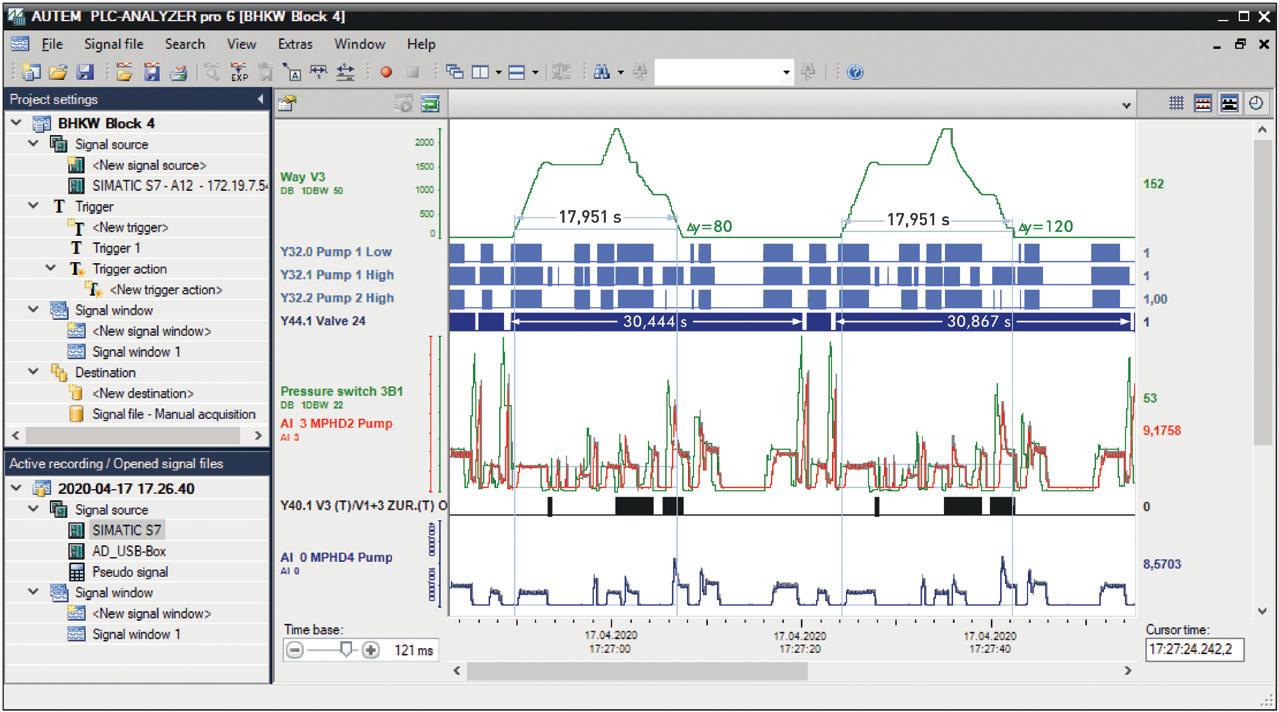This screenshot has height=712, width=1279.
Task: Select the Way V3 signal label
Action: [x=303, y=176]
